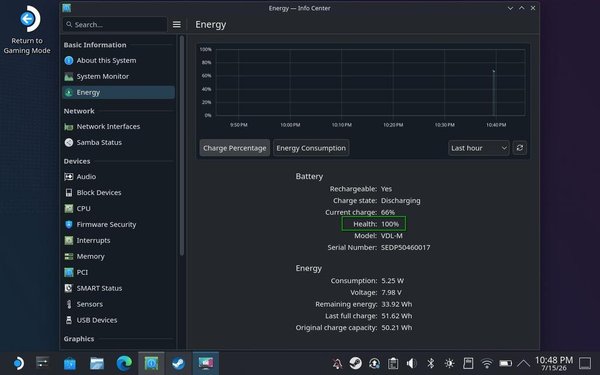Switch graph to Energy Consumption
Image resolution: width=600 pixels, height=375 pixels.
pos(311,148)
